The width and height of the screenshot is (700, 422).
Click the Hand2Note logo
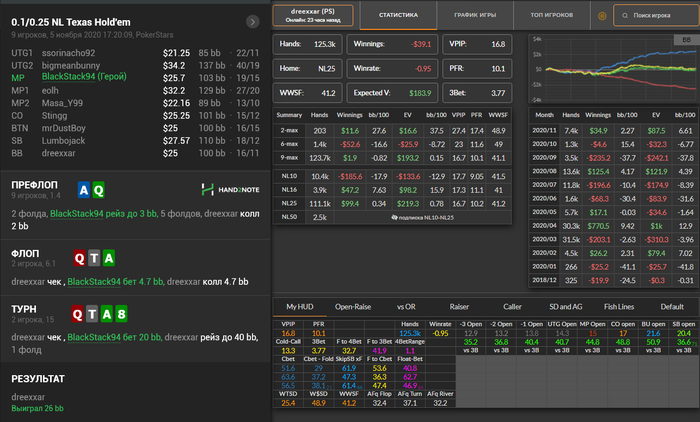pyautogui.click(x=228, y=189)
